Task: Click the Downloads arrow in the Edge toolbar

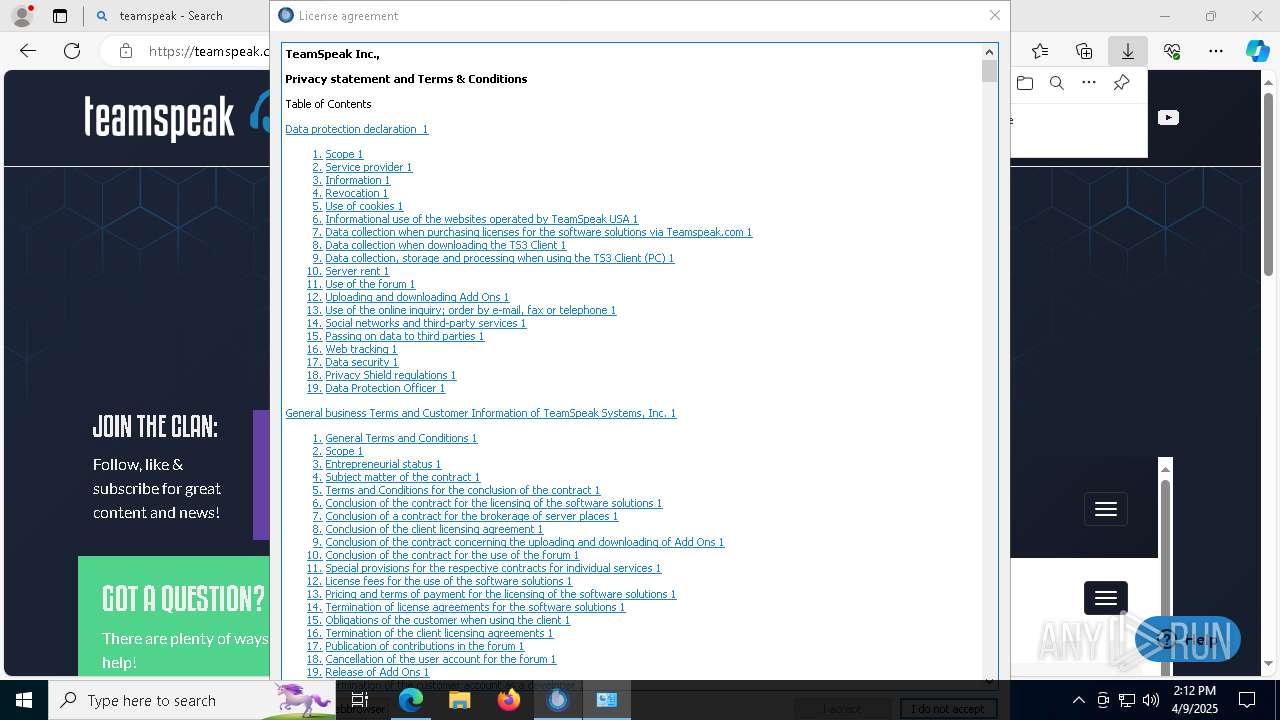Action: tap(1128, 51)
